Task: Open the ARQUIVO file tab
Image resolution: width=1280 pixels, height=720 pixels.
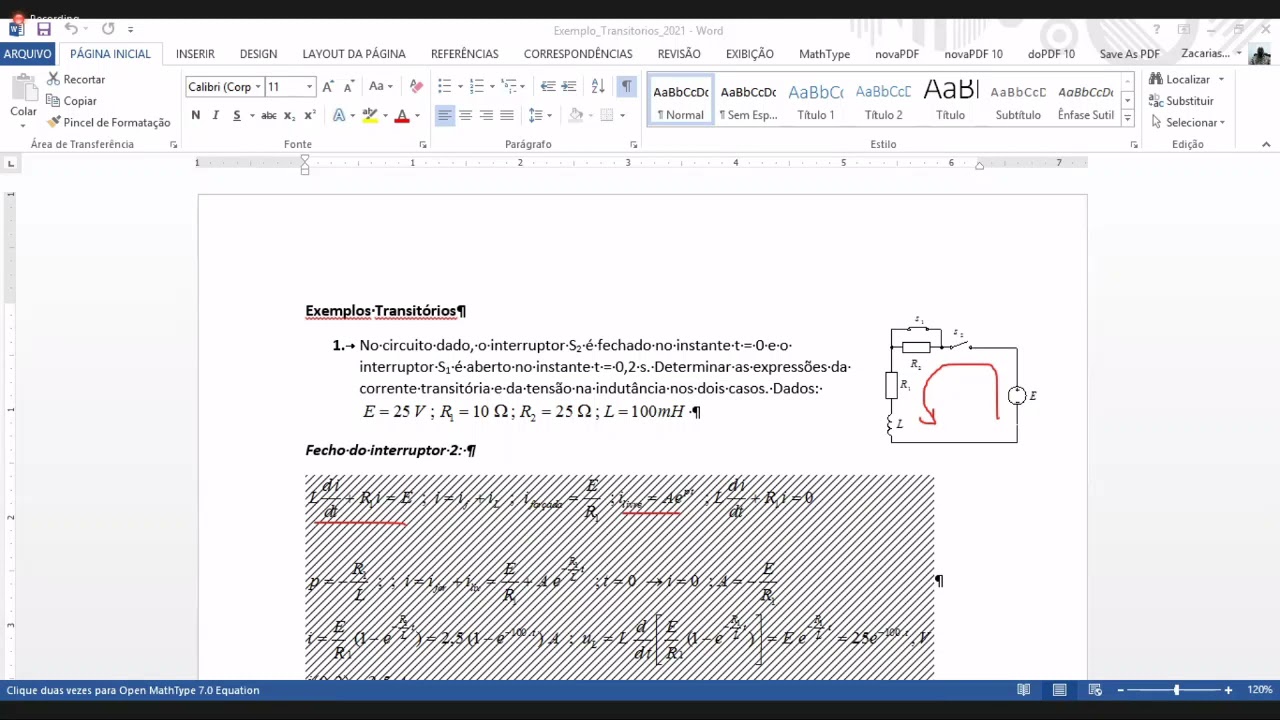Action: click(28, 54)
